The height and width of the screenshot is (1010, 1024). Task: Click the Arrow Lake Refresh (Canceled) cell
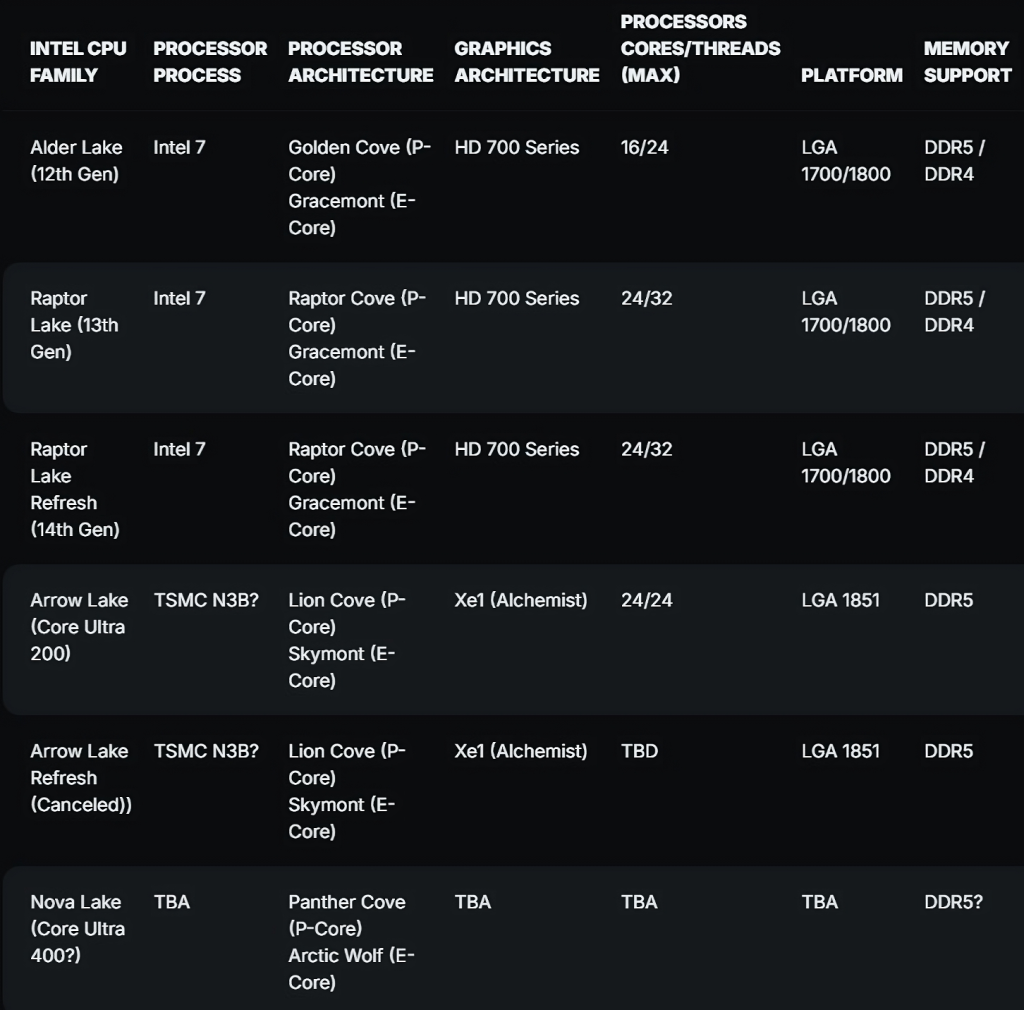(81, 778)
